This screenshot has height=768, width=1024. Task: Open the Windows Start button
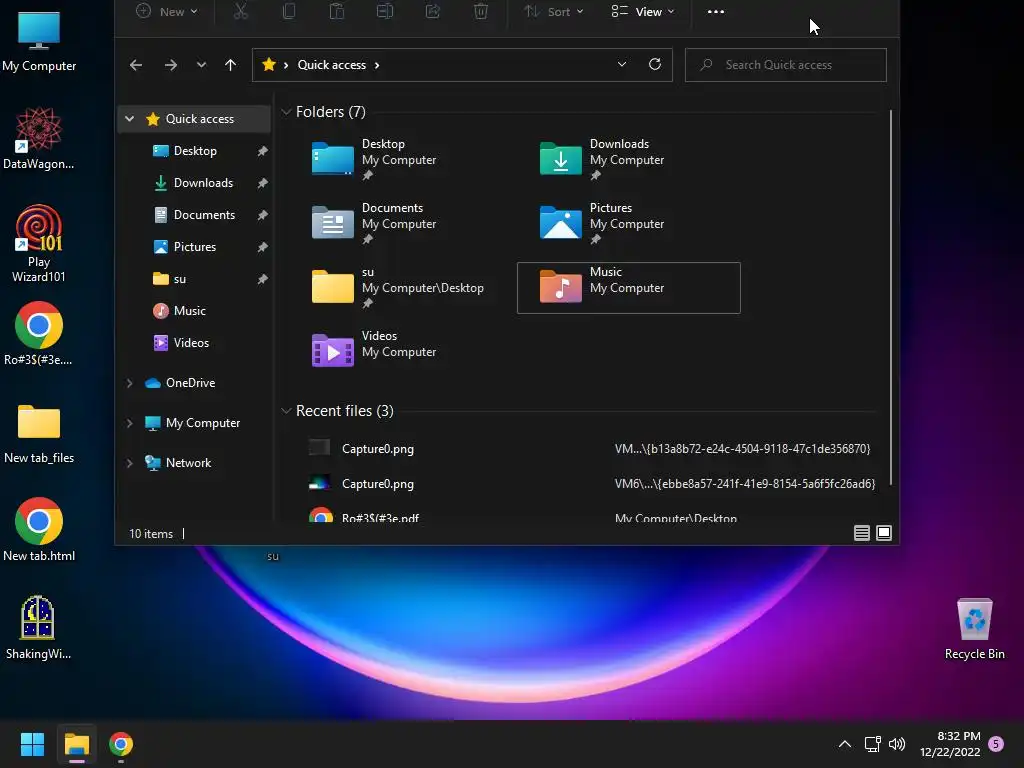pos(32,744)
